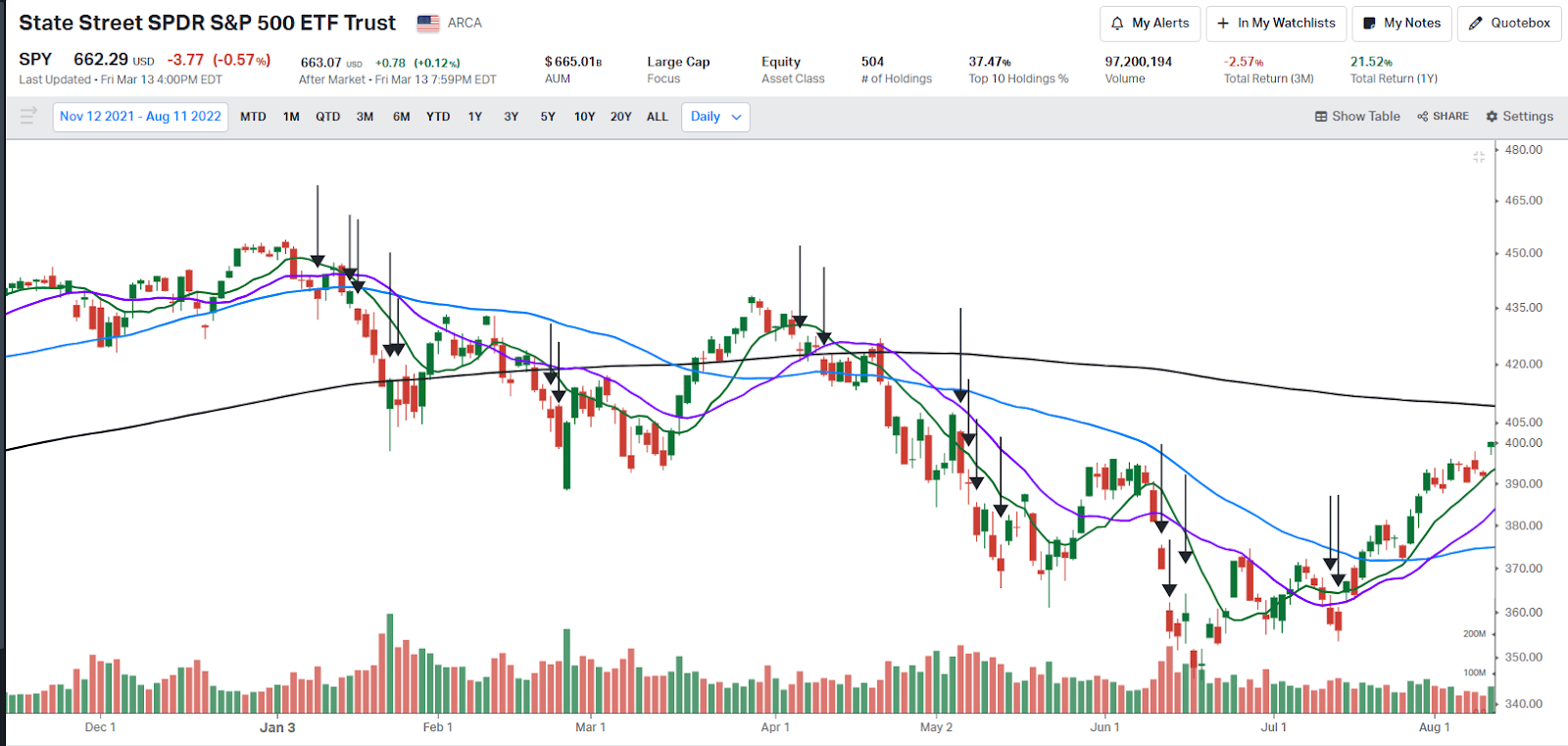The width and height of the screenshot is (1568, 746).
Task: Click the Focus label
Action: pyautogui.click(x=663, y=78)
